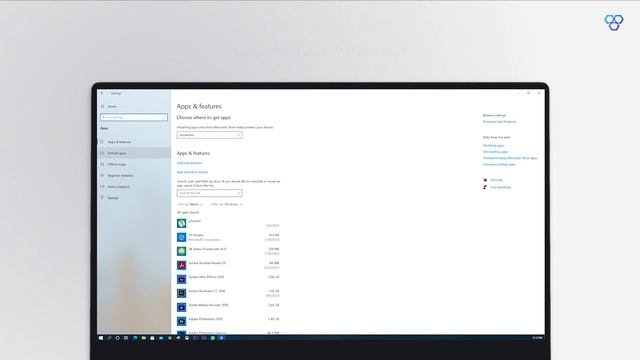This screenshot has height=360, width=640.
Task: Select the 3D Viewer entry name
Action: click(196, 235)
